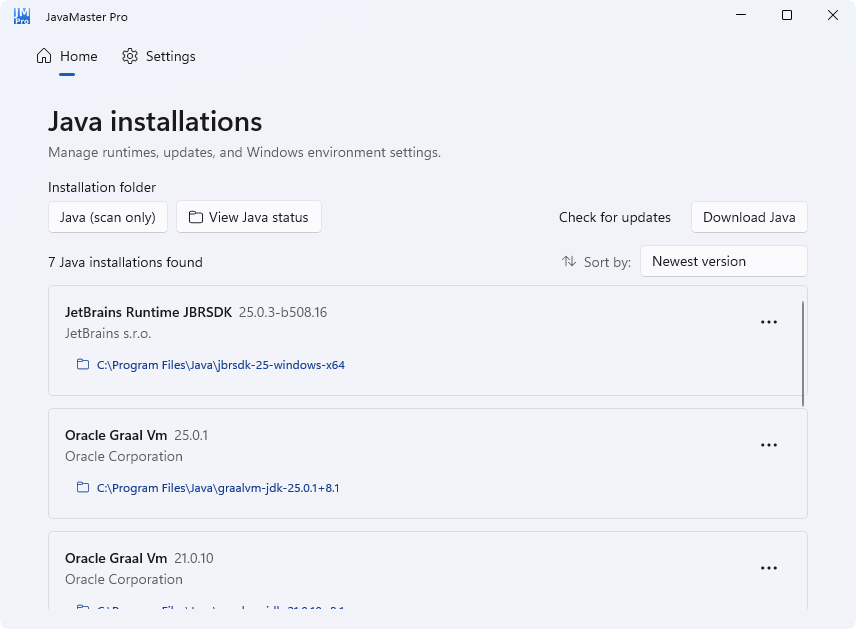Click Check for updates
Viewport: 856px width, 629px height.
(x=615, y=217)
